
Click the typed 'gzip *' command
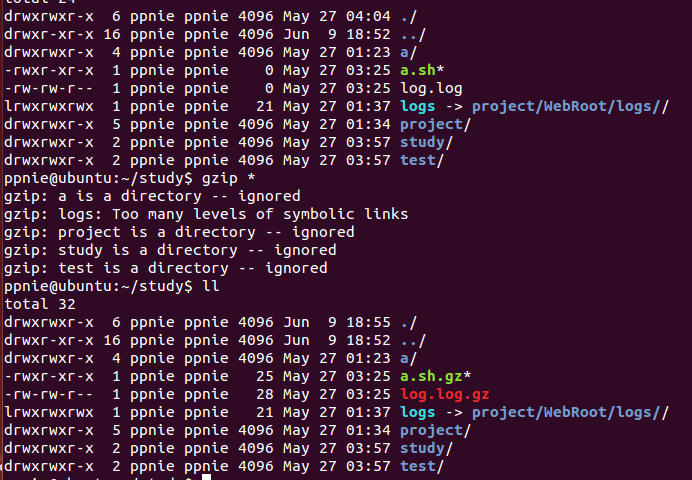226,178
